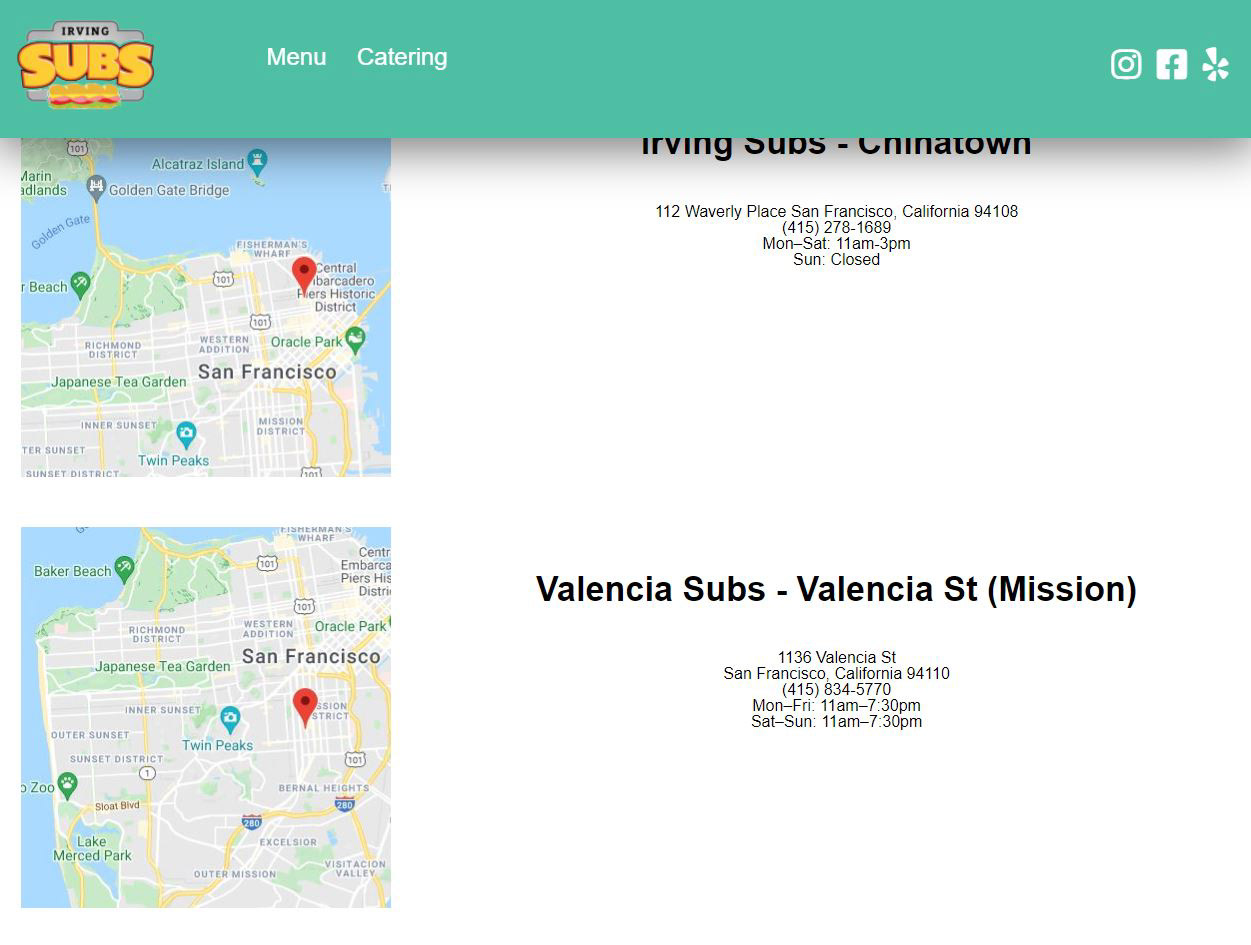1251x945 pixels.
Task: Click 'San Francisco' label on Valencia map
Action: [311, 656]
